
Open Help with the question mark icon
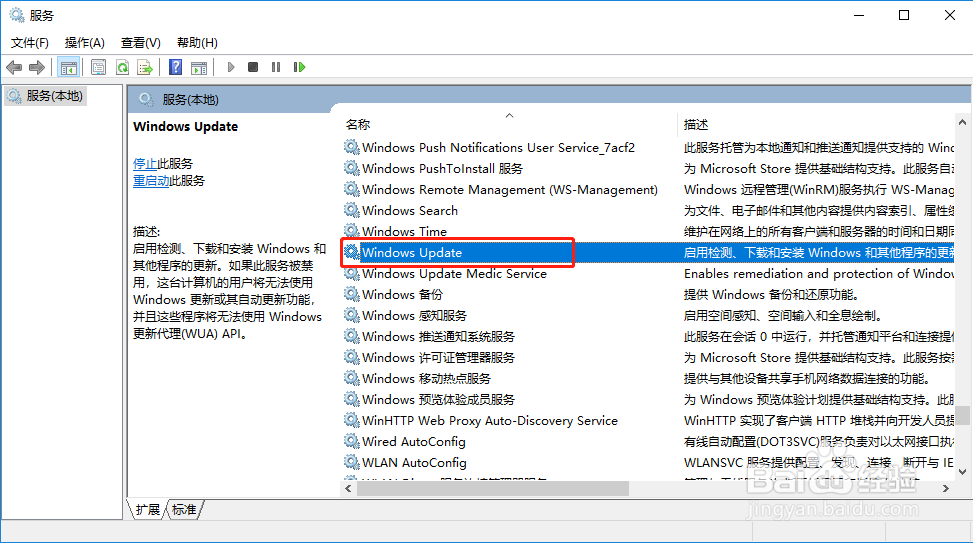pyautogui.click(x=176, y=67)
